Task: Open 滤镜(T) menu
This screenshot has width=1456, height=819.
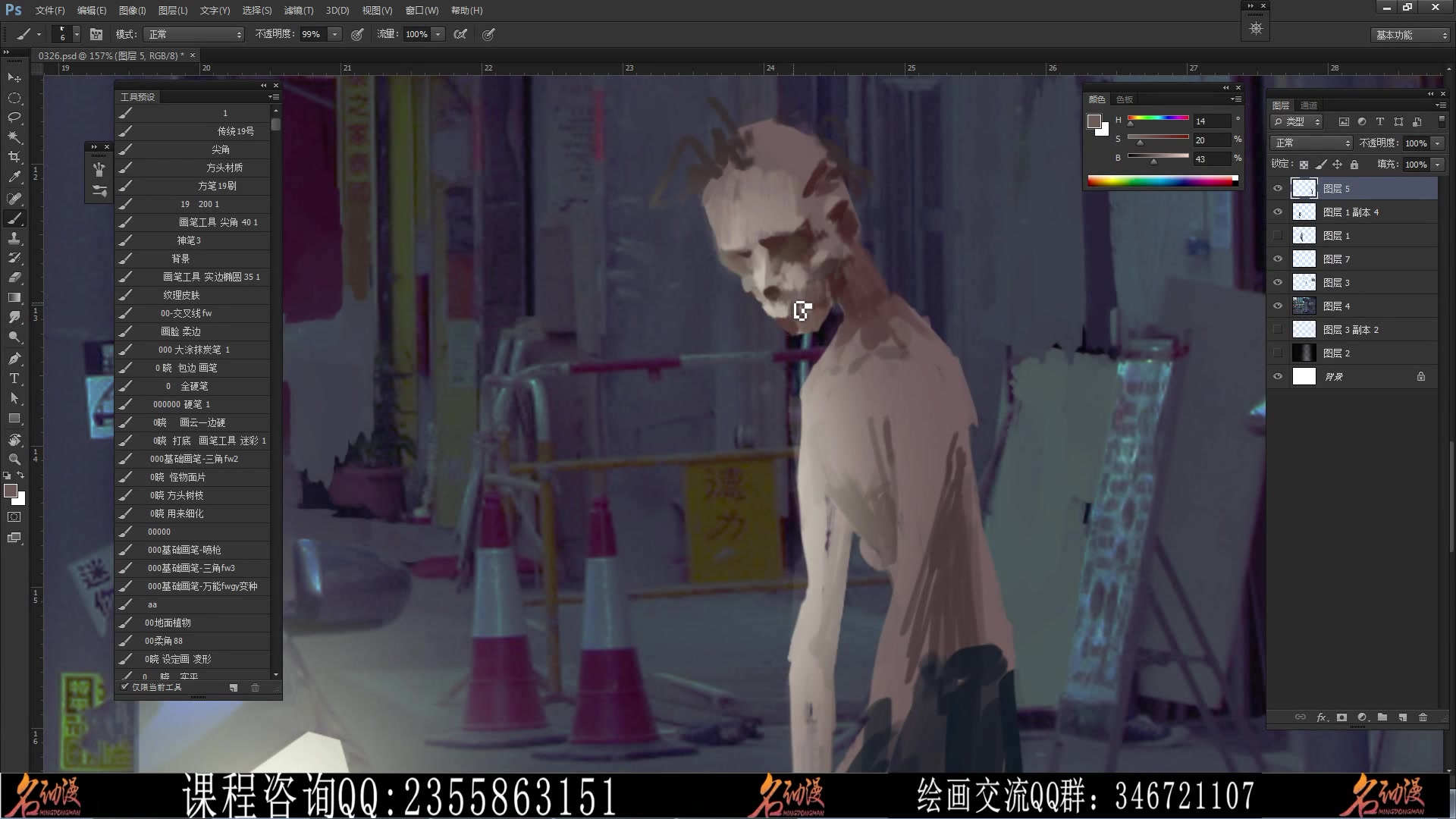Action: [298, 11]
